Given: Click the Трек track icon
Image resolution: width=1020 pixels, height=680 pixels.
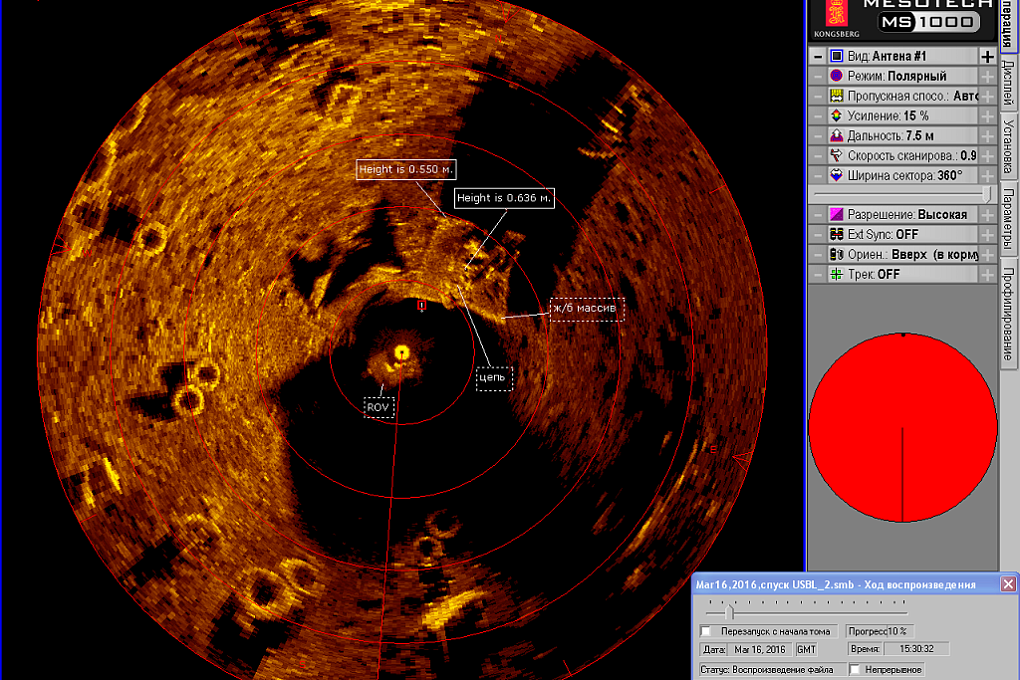Looking at the screenshot, I should click(837, 275).
